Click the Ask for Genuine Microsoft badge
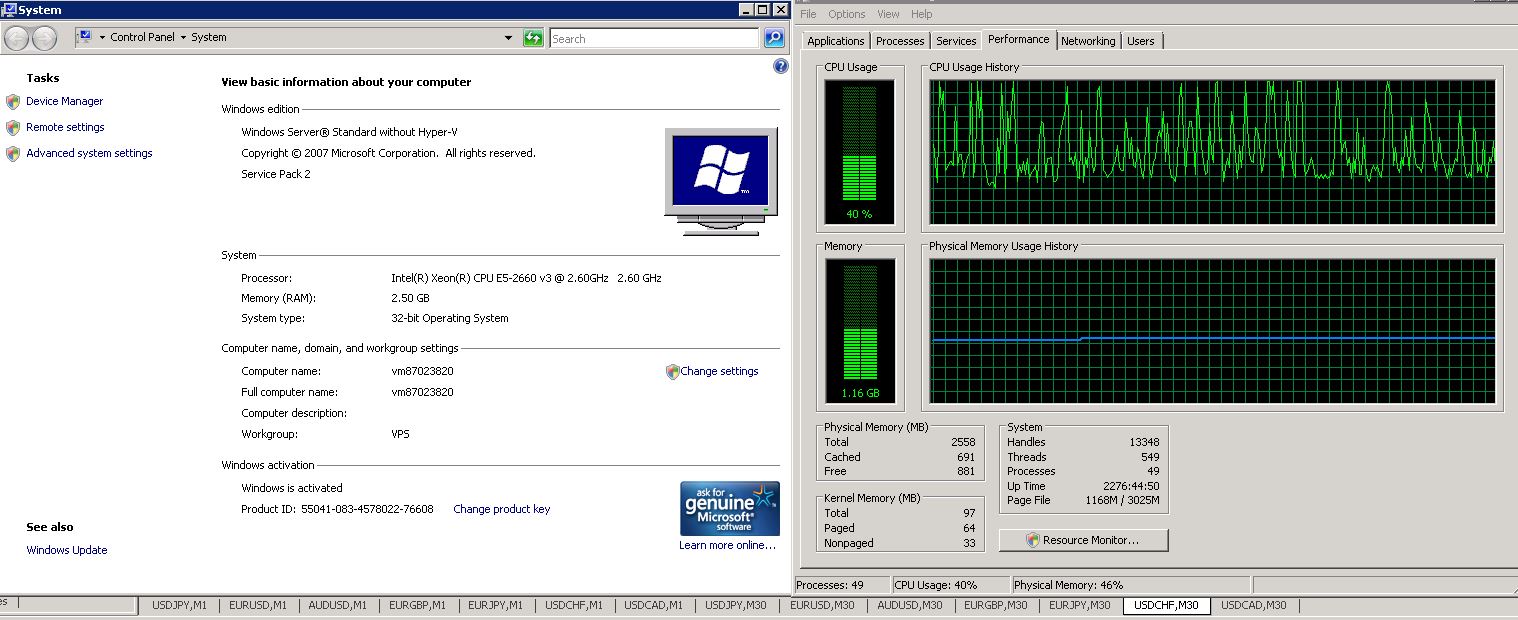The image size is (1518, 620). click(729, 508)
